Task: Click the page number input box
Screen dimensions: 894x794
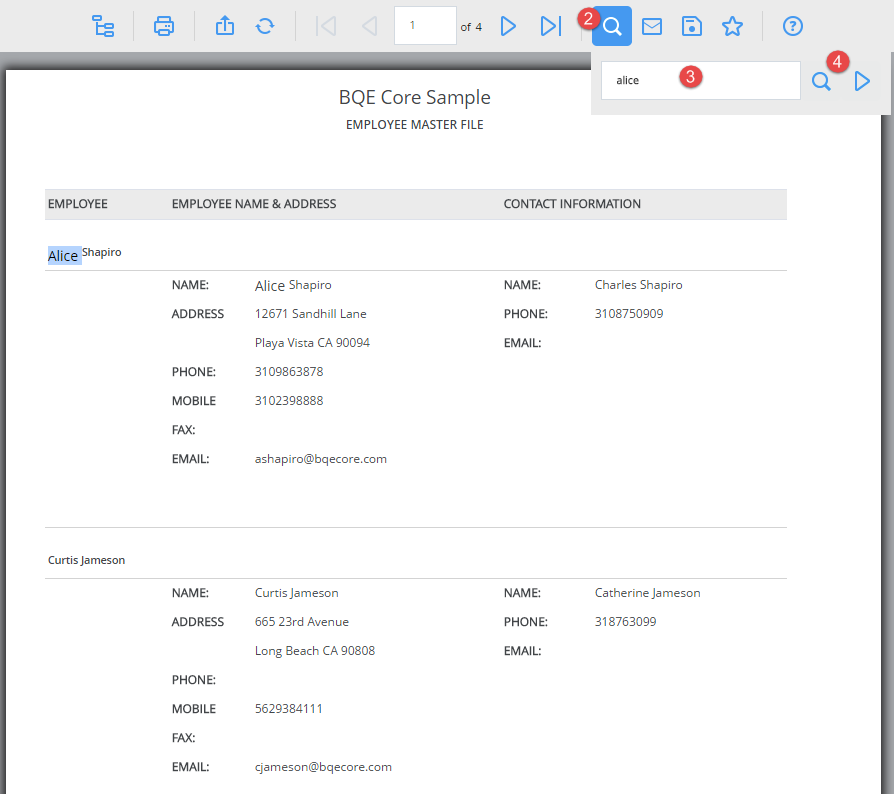Action: click(425, 26)
